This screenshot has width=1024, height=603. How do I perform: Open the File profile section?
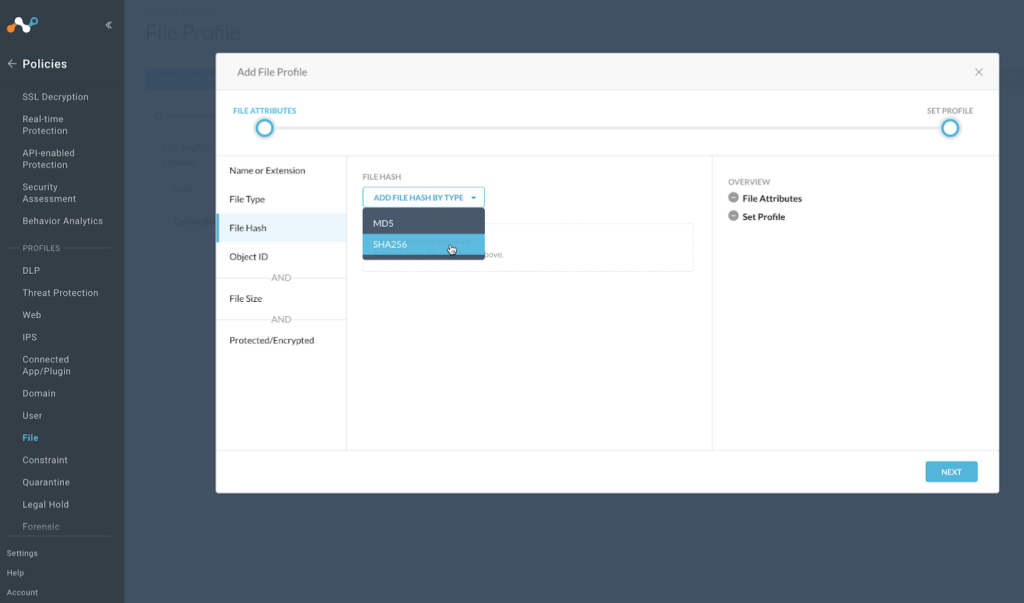point(30,438)
